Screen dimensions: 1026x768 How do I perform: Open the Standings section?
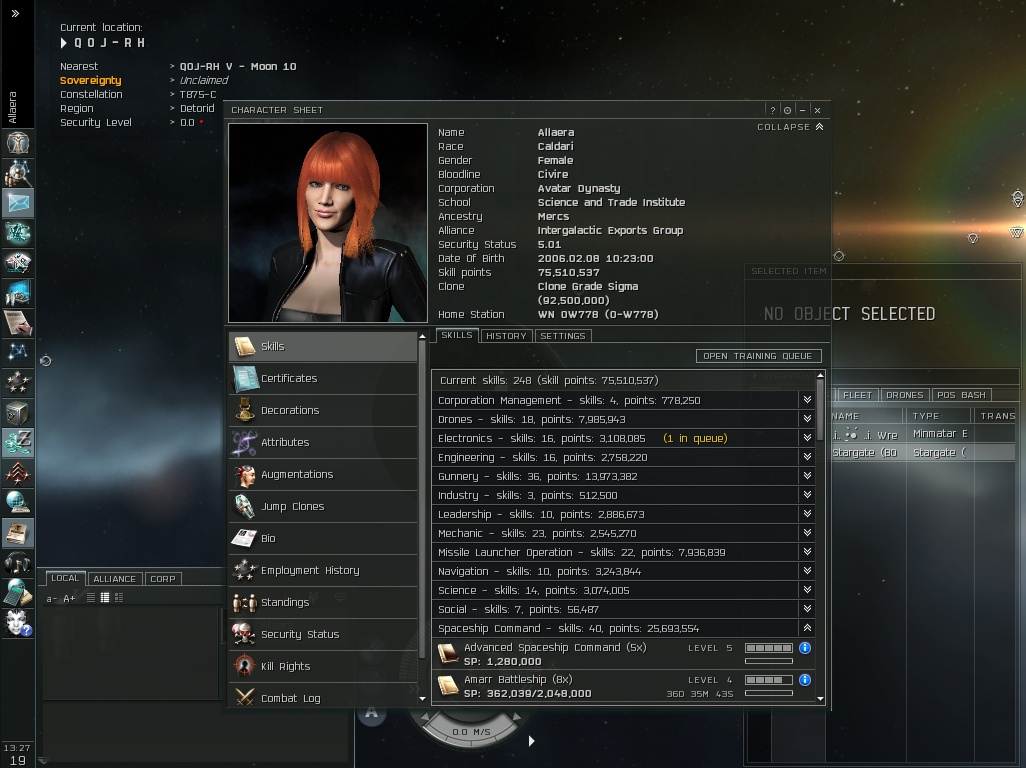coord(323,602)
